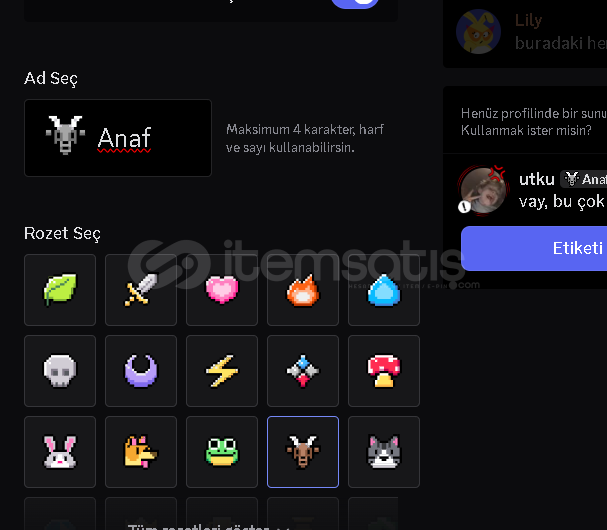Choose the blue water drop badge

tap(384, 290)
